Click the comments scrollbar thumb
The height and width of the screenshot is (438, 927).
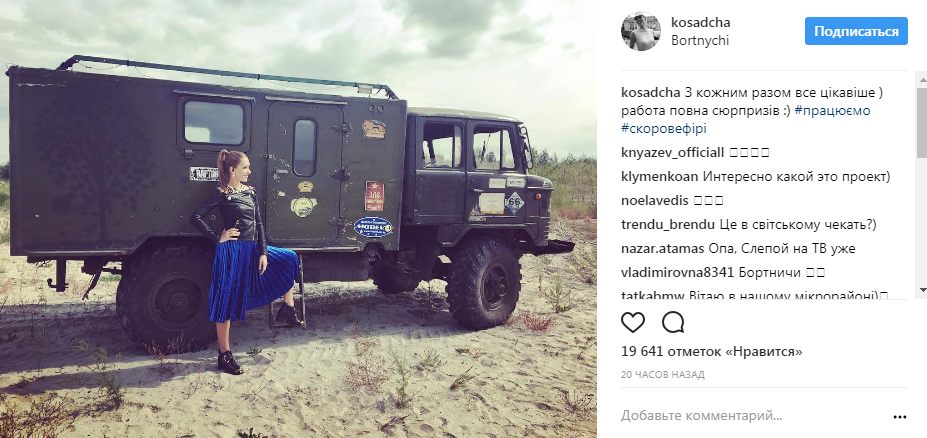[x=922, y=122]
